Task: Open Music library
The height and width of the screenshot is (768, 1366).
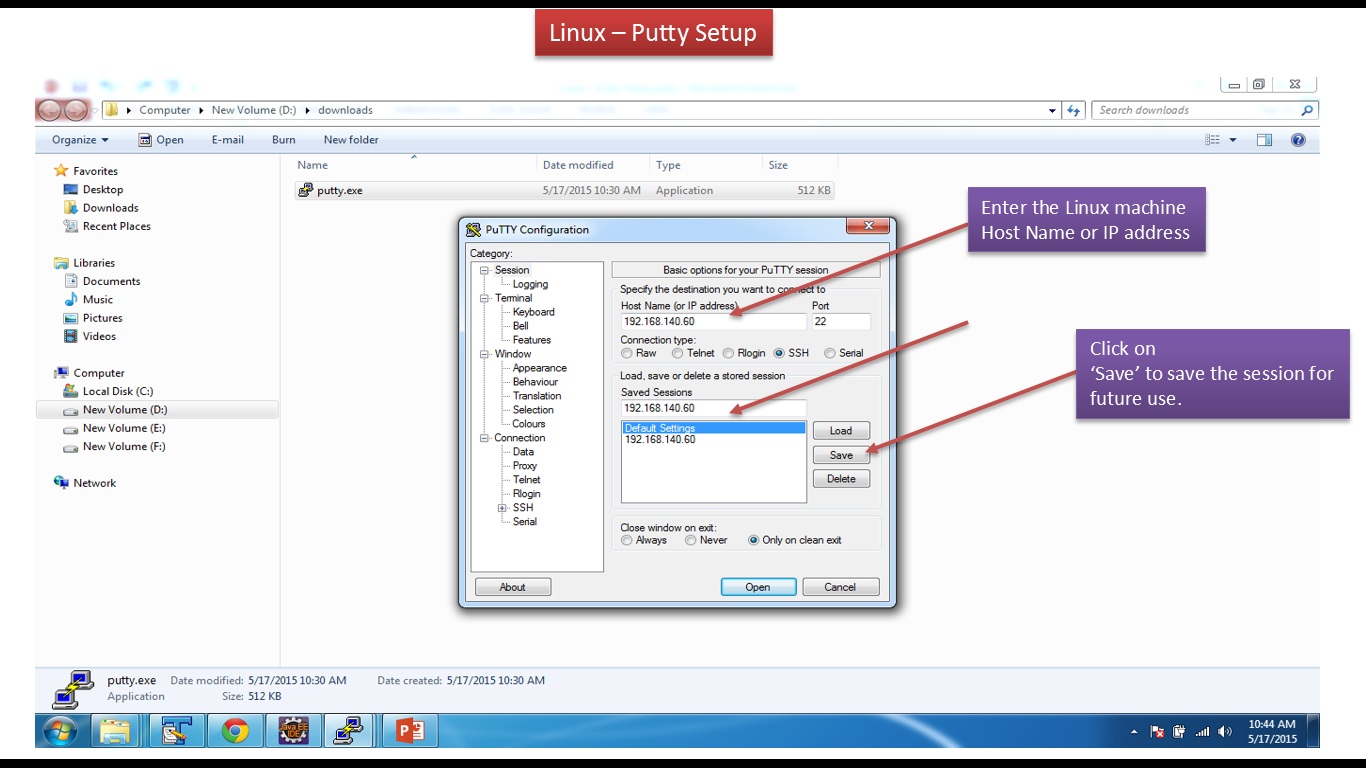Action: pos(97,299)
